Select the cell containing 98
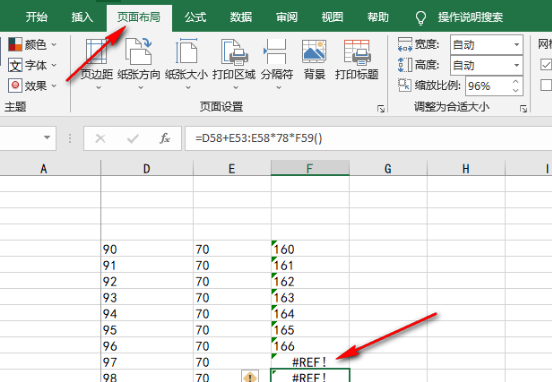 (x=147, y=376)
